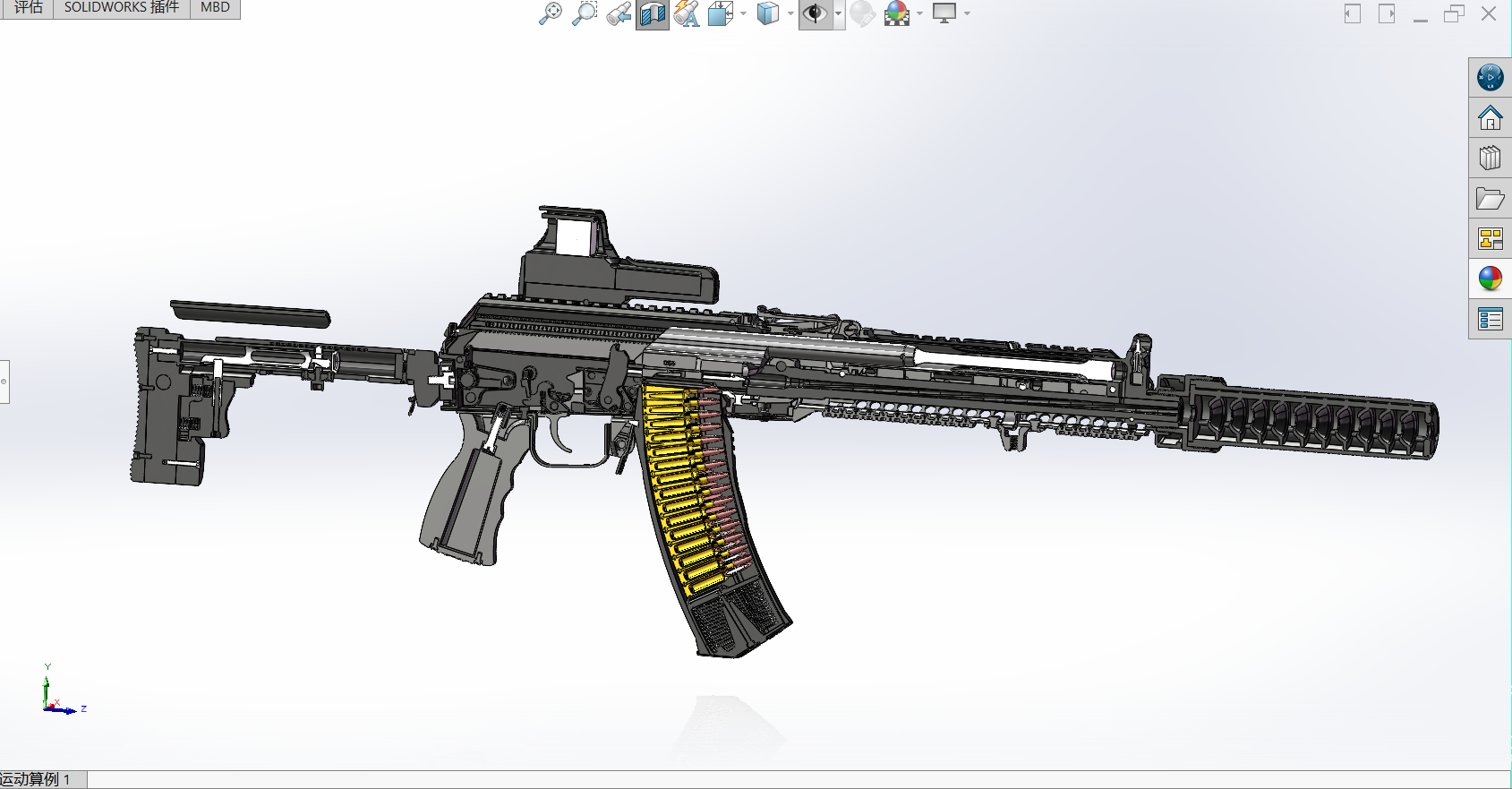Switch to the SOLIDWORKS 插件 tab

click(x=122, y=7)
